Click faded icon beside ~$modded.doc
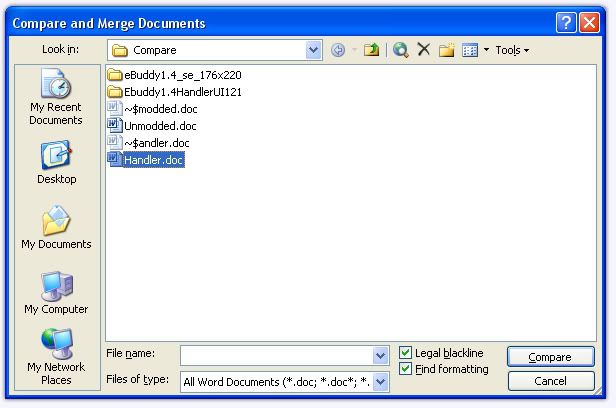Viewport: 616px width, 408px height. [x=114, y=108]
